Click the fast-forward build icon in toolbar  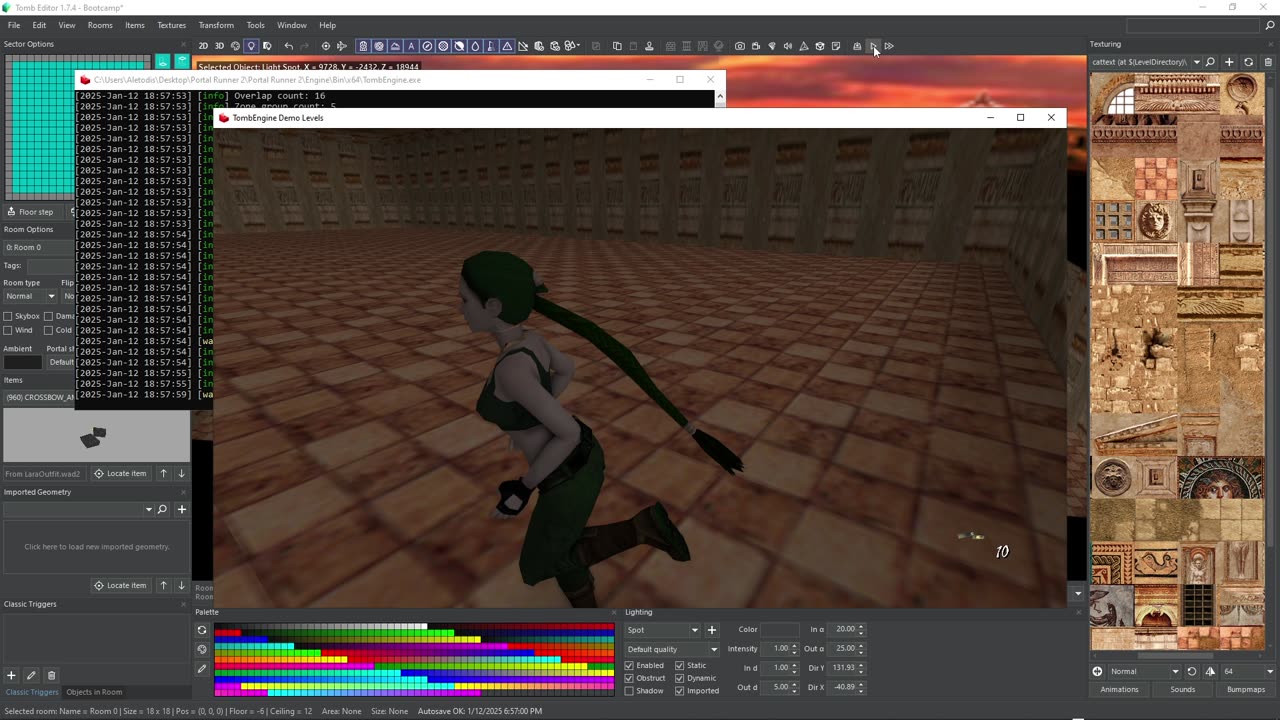[x=889, y=46]
